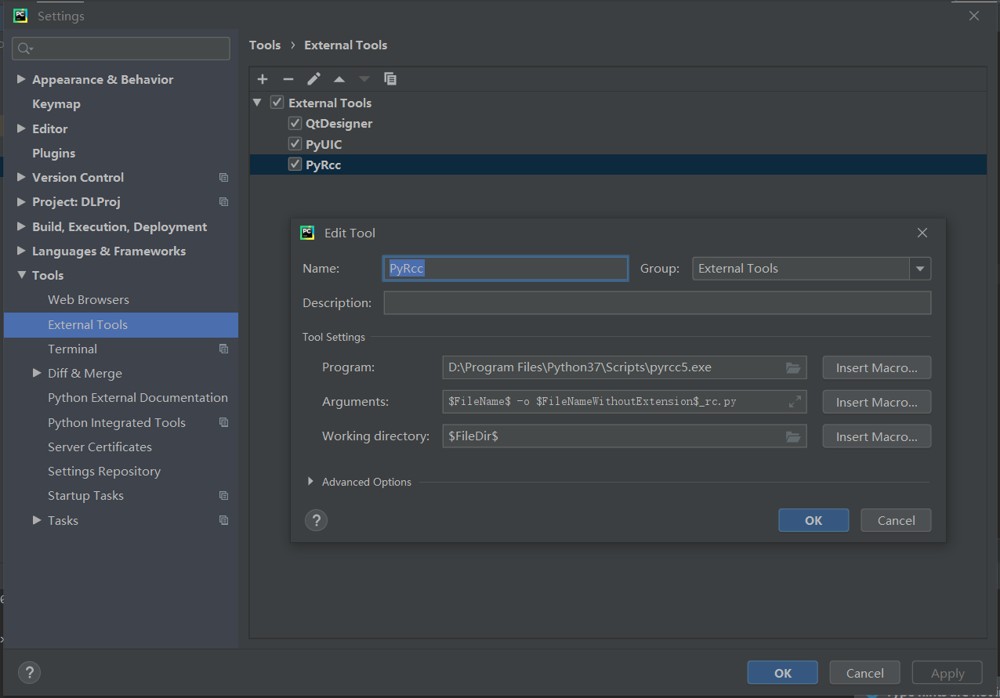Click Cancel in Settings window
Image resolution: width=1000 pixels, height=698 pixels.
865,673
